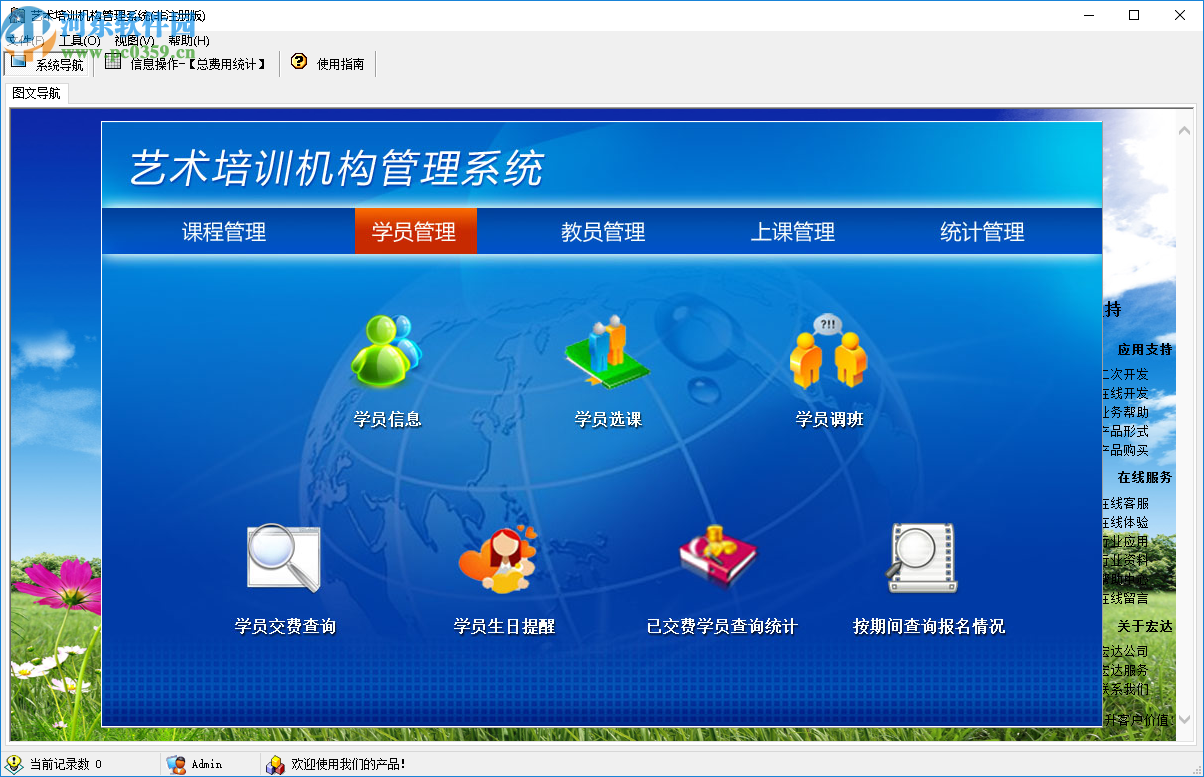Viewport: 1204px width, 777px height.
Task: Click the 使用指南 question mark icon
Action: (x=301, y=62)
